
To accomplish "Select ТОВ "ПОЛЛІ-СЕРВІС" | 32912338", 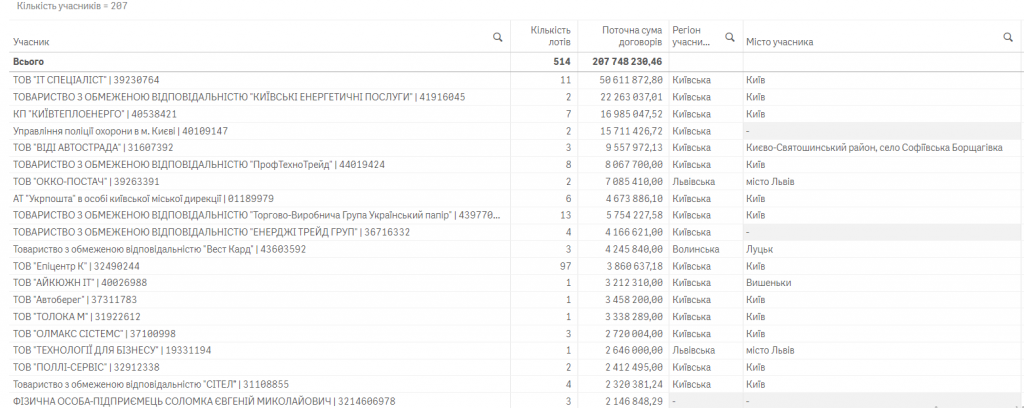I will tap(86, 368).
